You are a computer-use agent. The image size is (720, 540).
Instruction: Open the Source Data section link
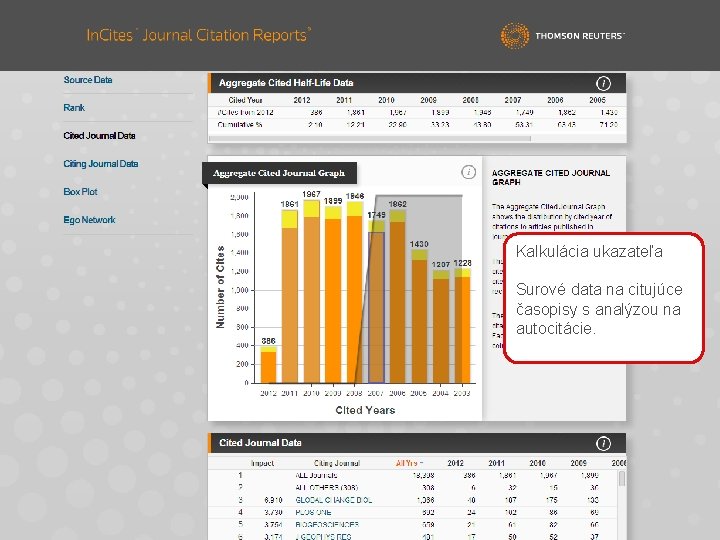click(88, 80)
